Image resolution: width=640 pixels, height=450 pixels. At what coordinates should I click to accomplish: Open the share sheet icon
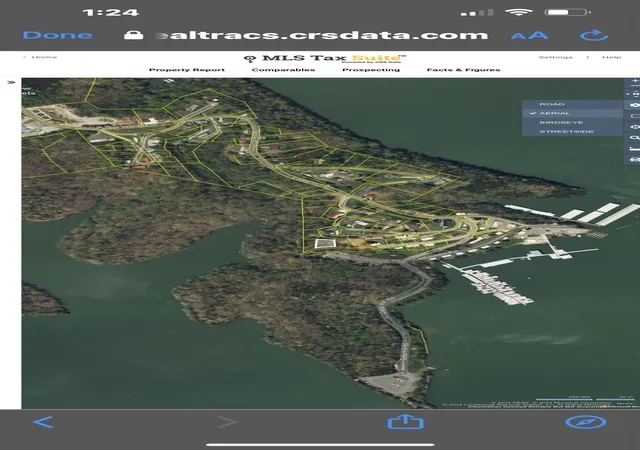point(405,421)
